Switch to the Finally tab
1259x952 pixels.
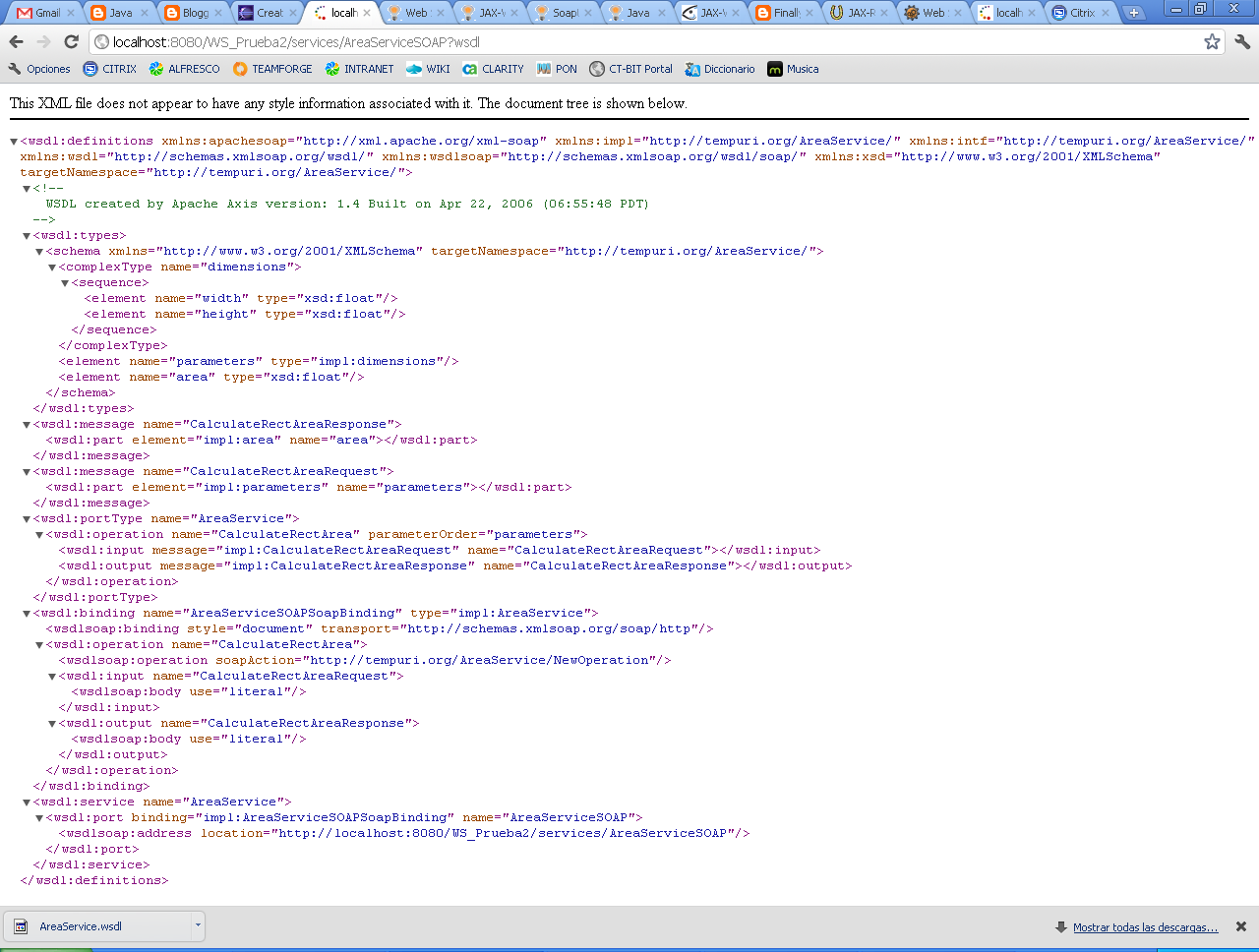[785, 13]
